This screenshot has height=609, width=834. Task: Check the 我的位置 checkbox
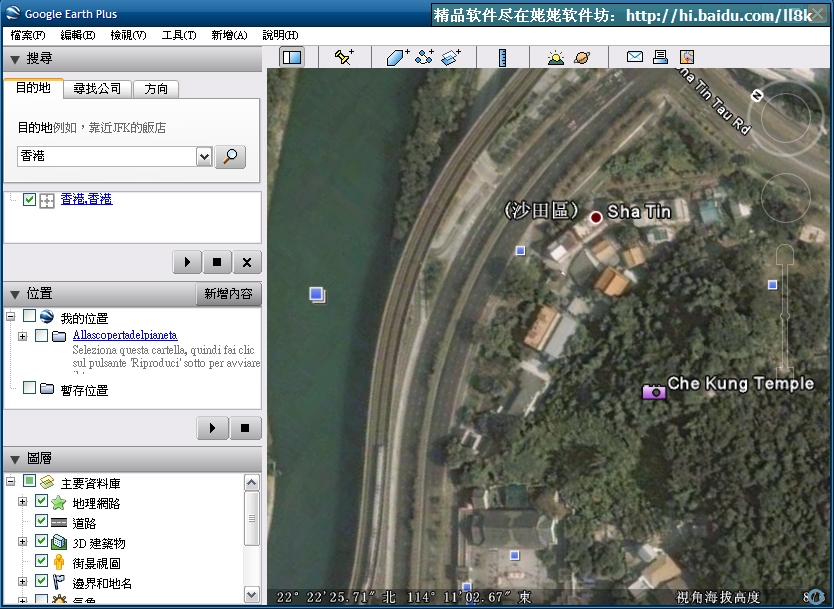tap(29, 316)
